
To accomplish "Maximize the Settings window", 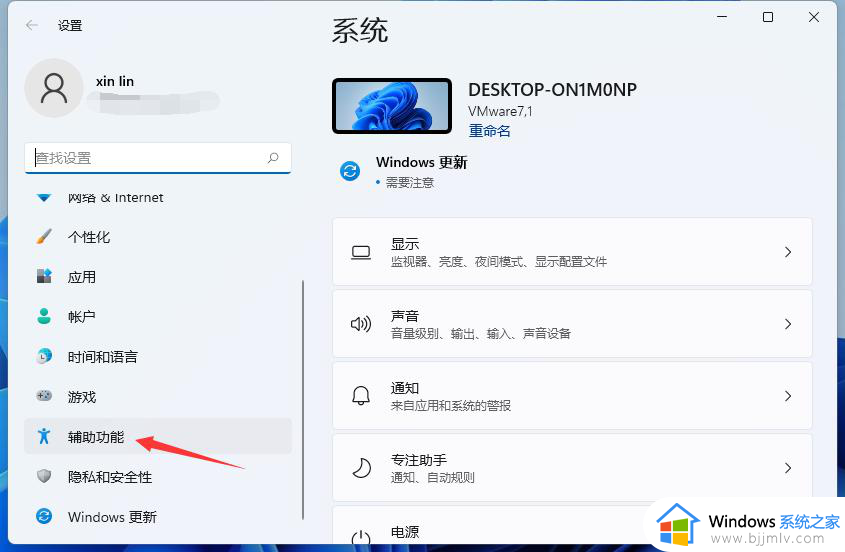I will coord(768,17).
